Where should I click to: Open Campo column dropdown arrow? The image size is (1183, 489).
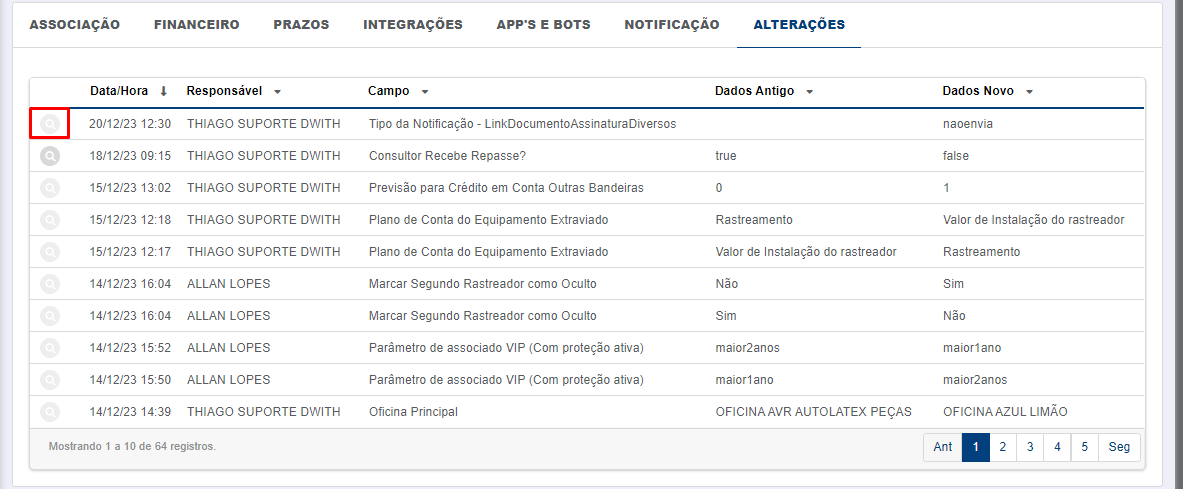click(x=425, y=92)
